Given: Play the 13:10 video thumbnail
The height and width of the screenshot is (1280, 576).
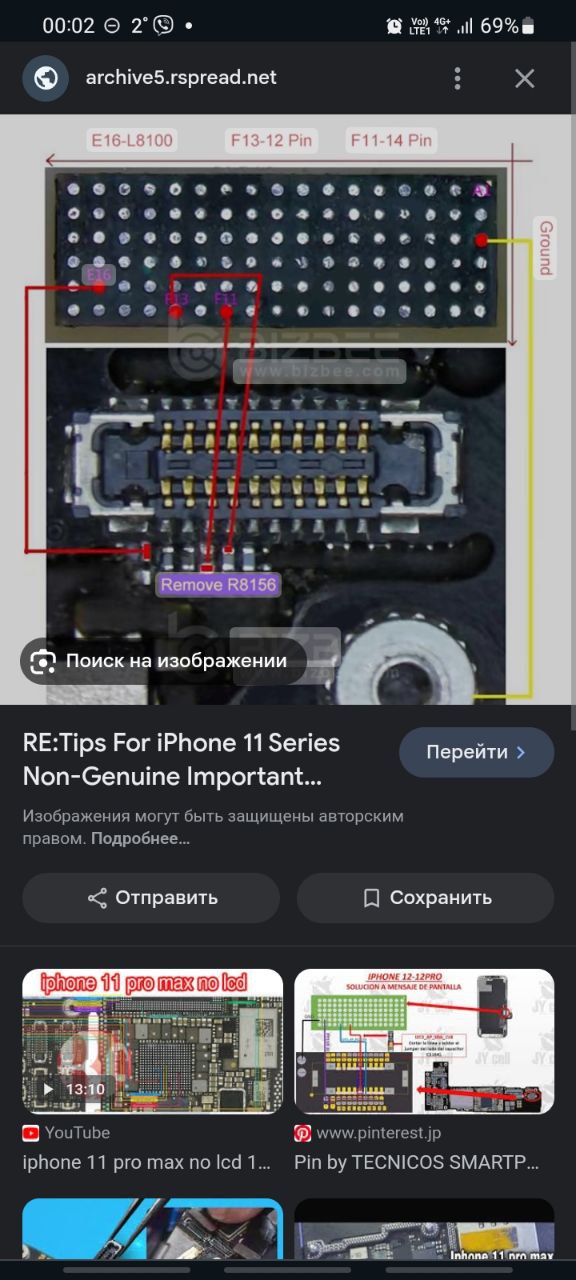Looking at the screenshot, I should click(x=152, y=1041).
